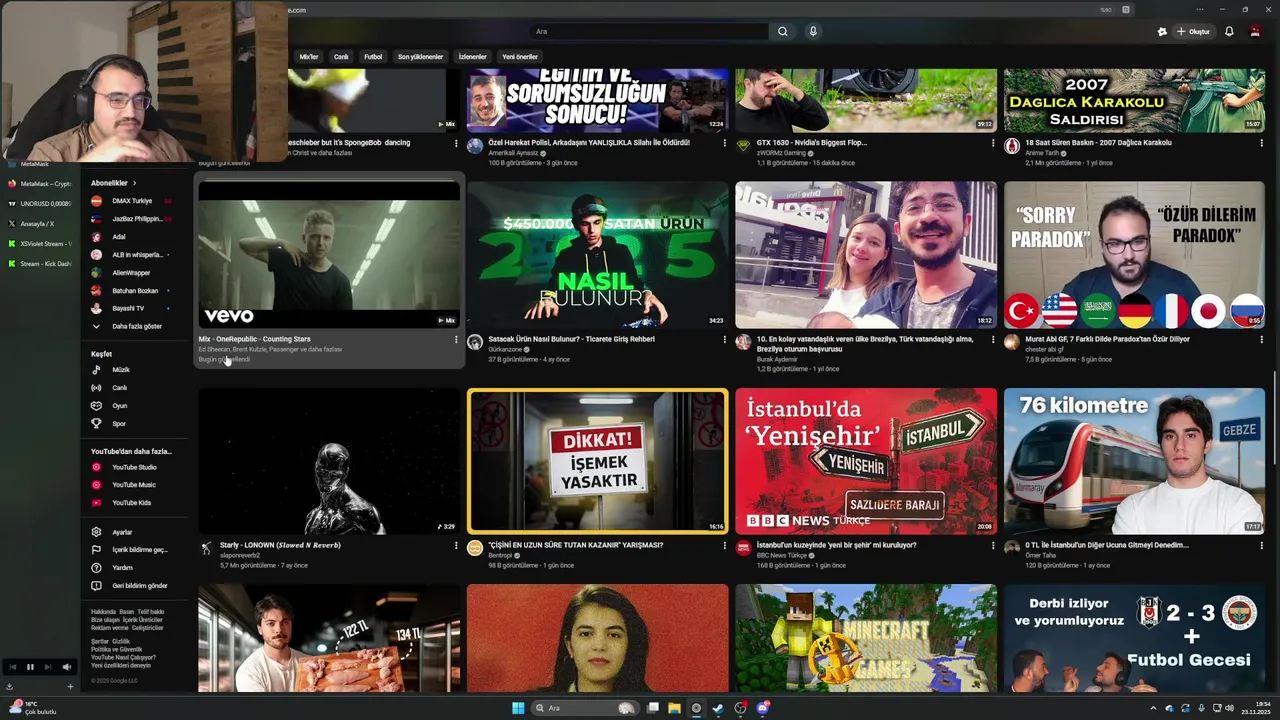Play the DİKKAT İŞEMEK YASAKTIR thumbnail
1280x720 pixels.
click(598, 461)
